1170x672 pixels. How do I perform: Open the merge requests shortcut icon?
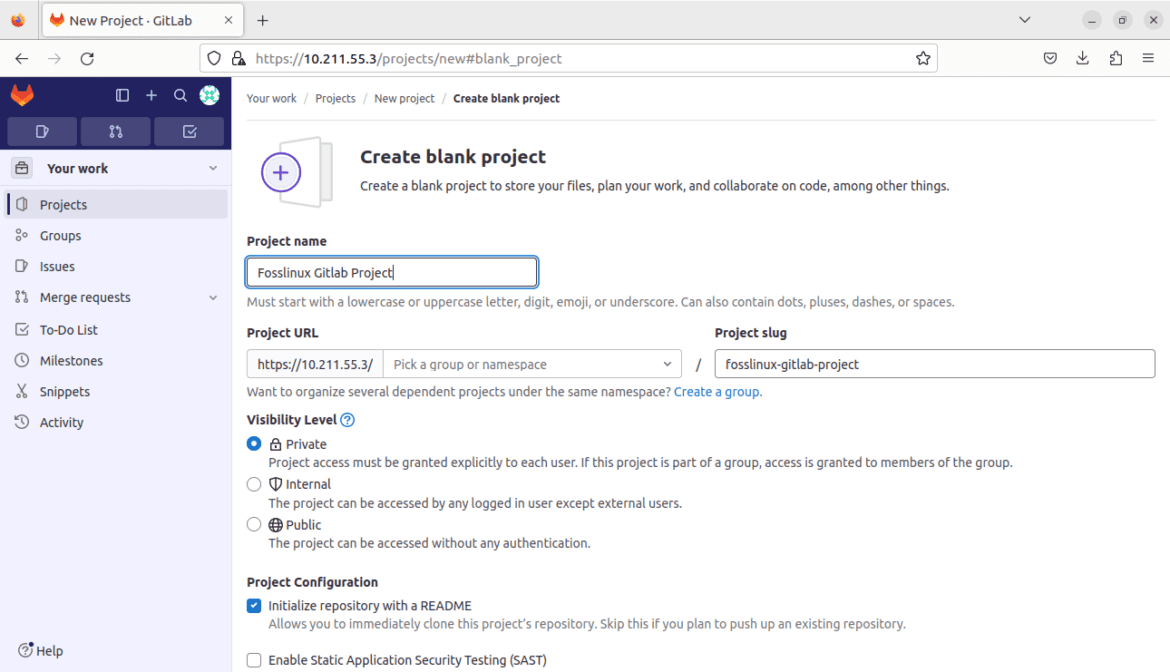point(115,131)
